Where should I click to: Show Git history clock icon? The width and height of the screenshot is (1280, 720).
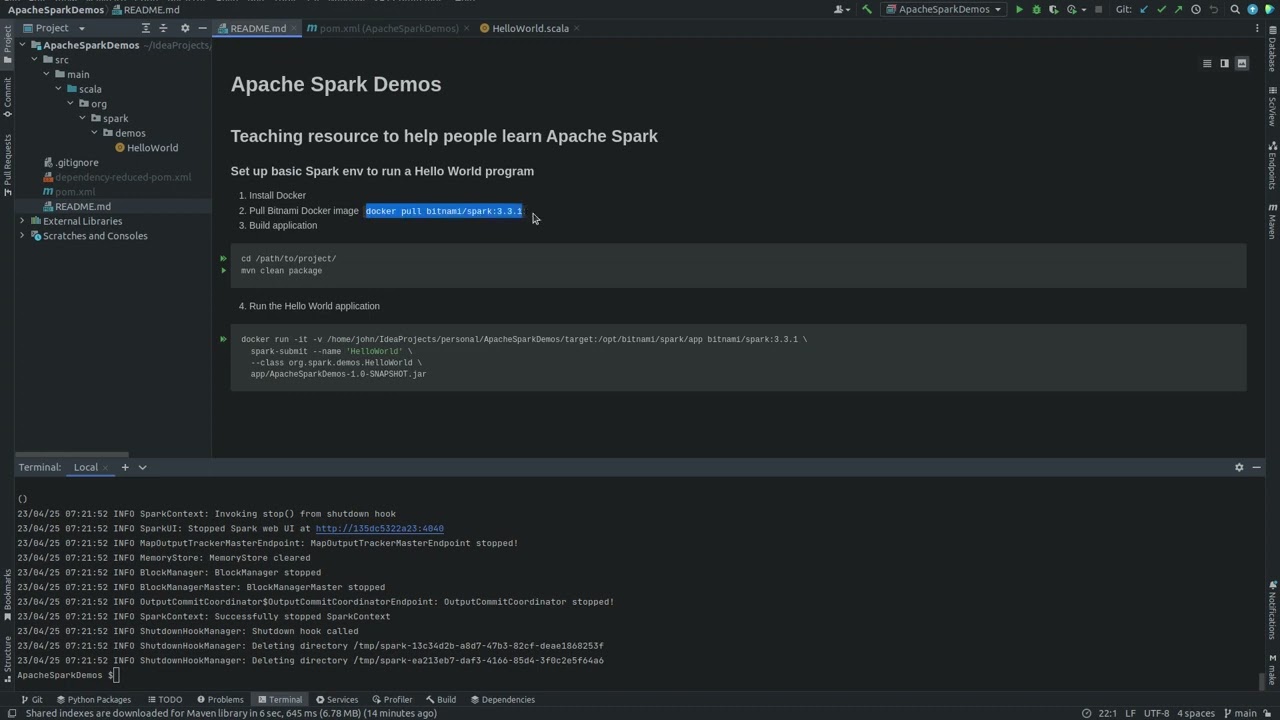click(x=1196, y=9)
